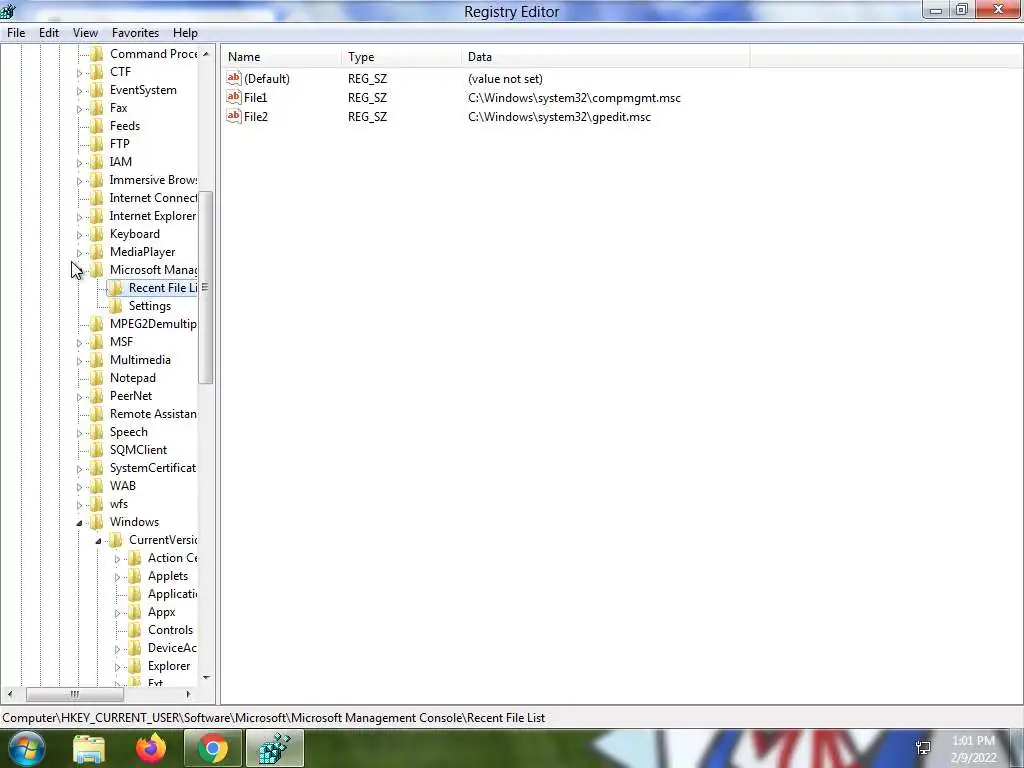The height and width of the screenshot is (768, 1024).
Task: Sort values by the Data column header
Action: (605, 57)
